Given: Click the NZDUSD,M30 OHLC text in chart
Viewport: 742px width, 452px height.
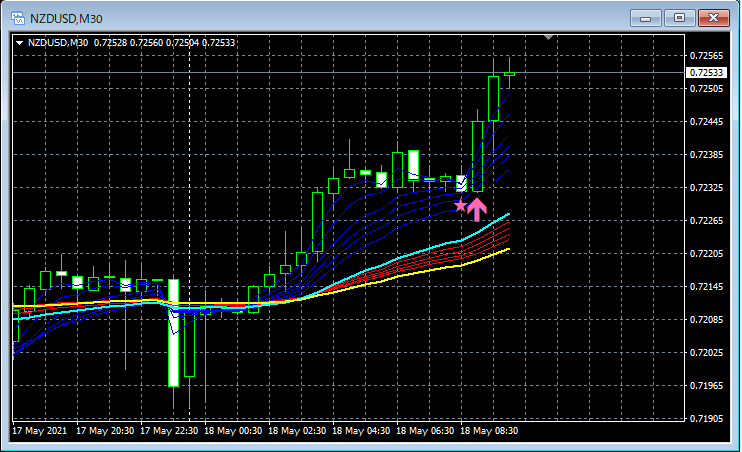Looking at the screenshot, I should (x=132, y=43).
